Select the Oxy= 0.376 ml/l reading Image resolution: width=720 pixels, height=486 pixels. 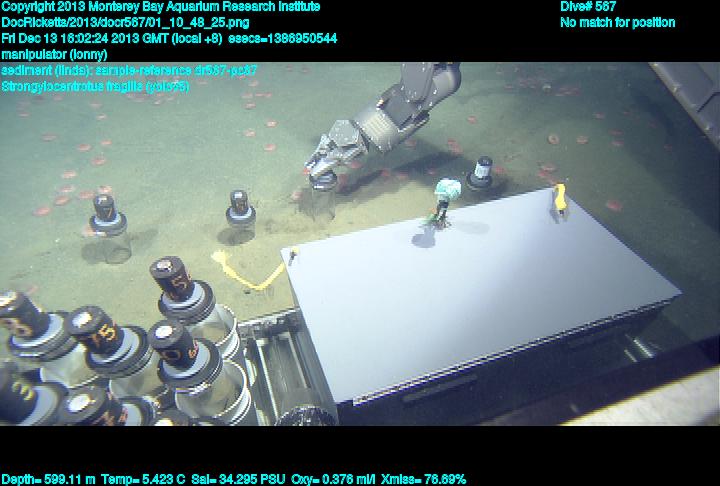point(333,480)
